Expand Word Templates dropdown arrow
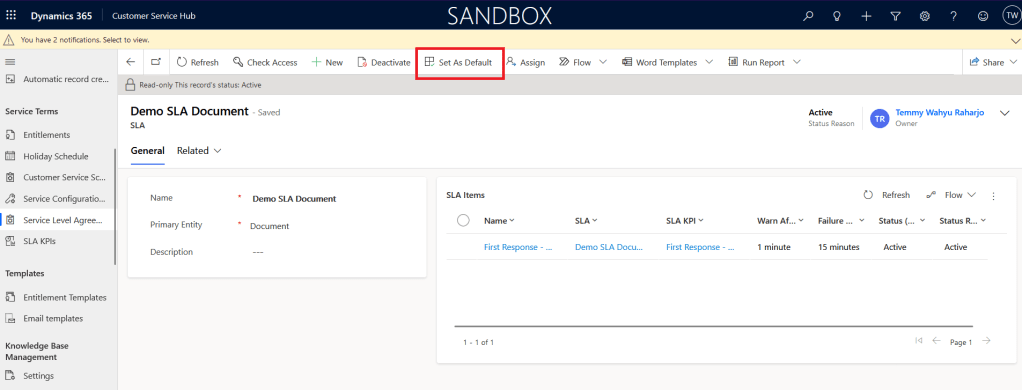Image resolution: width=1022 pixels, height=390 pixels. [x=709, y=63]
